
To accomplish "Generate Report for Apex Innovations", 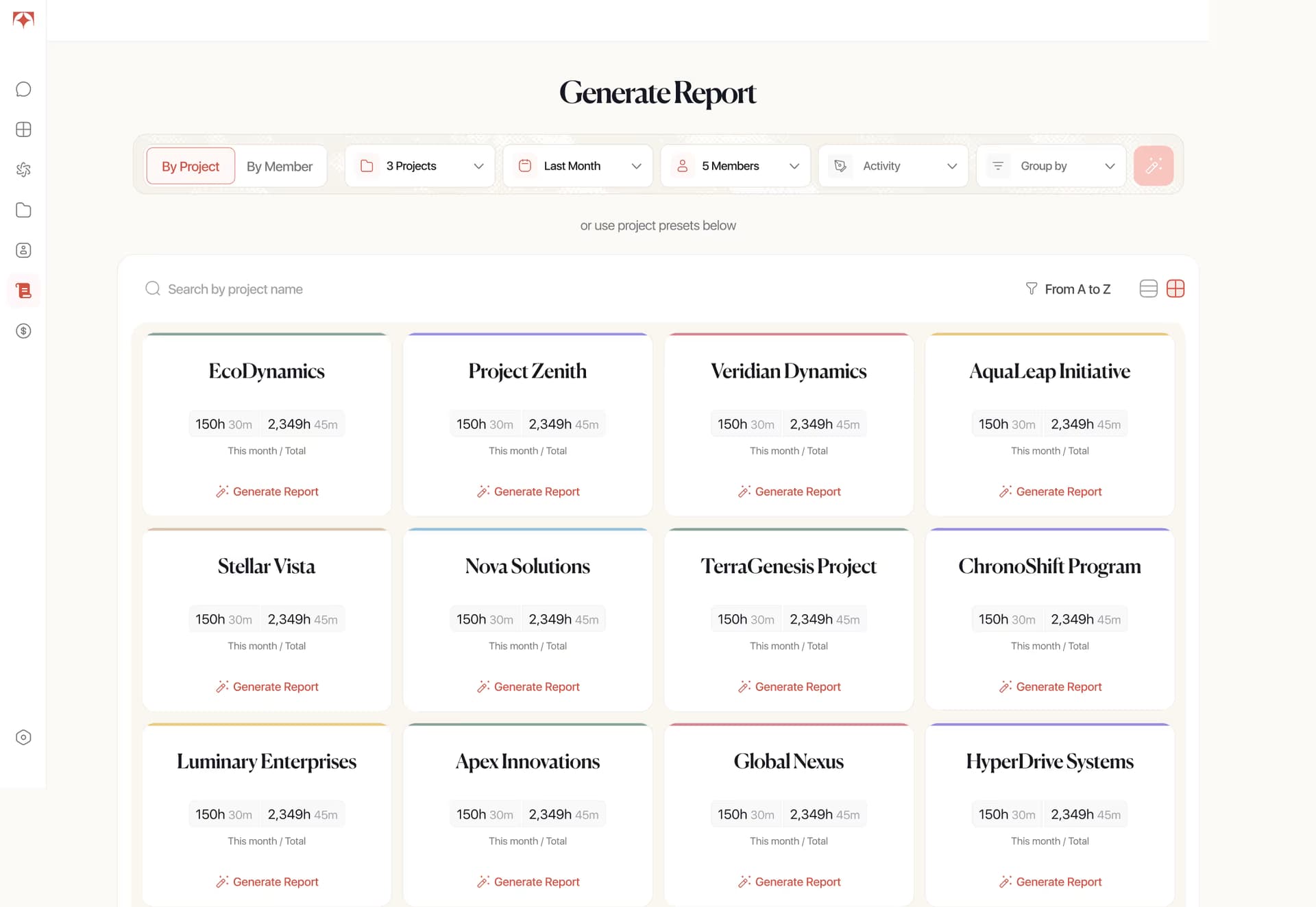I will point(528,882).
